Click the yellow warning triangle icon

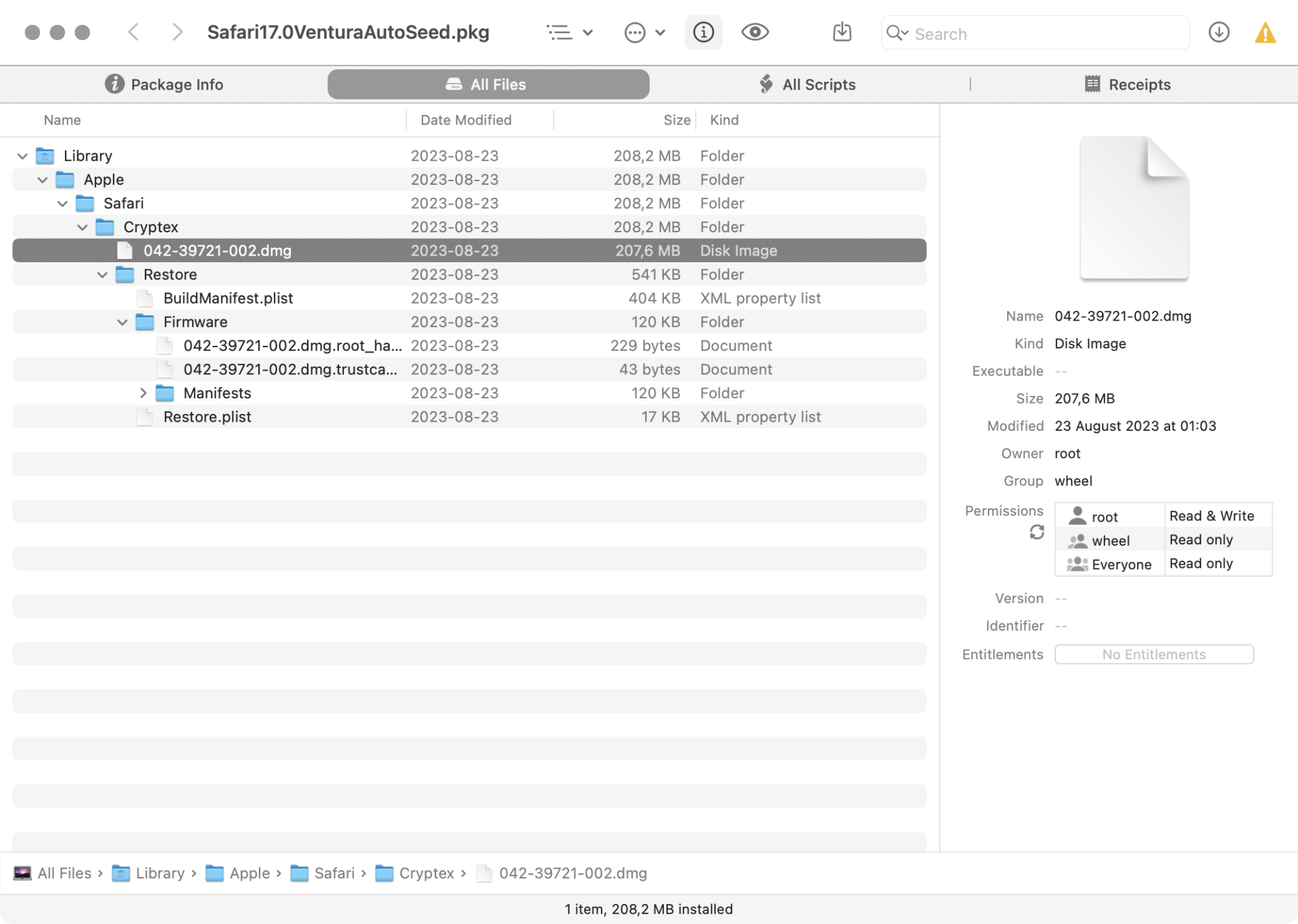click(1265, 33)
